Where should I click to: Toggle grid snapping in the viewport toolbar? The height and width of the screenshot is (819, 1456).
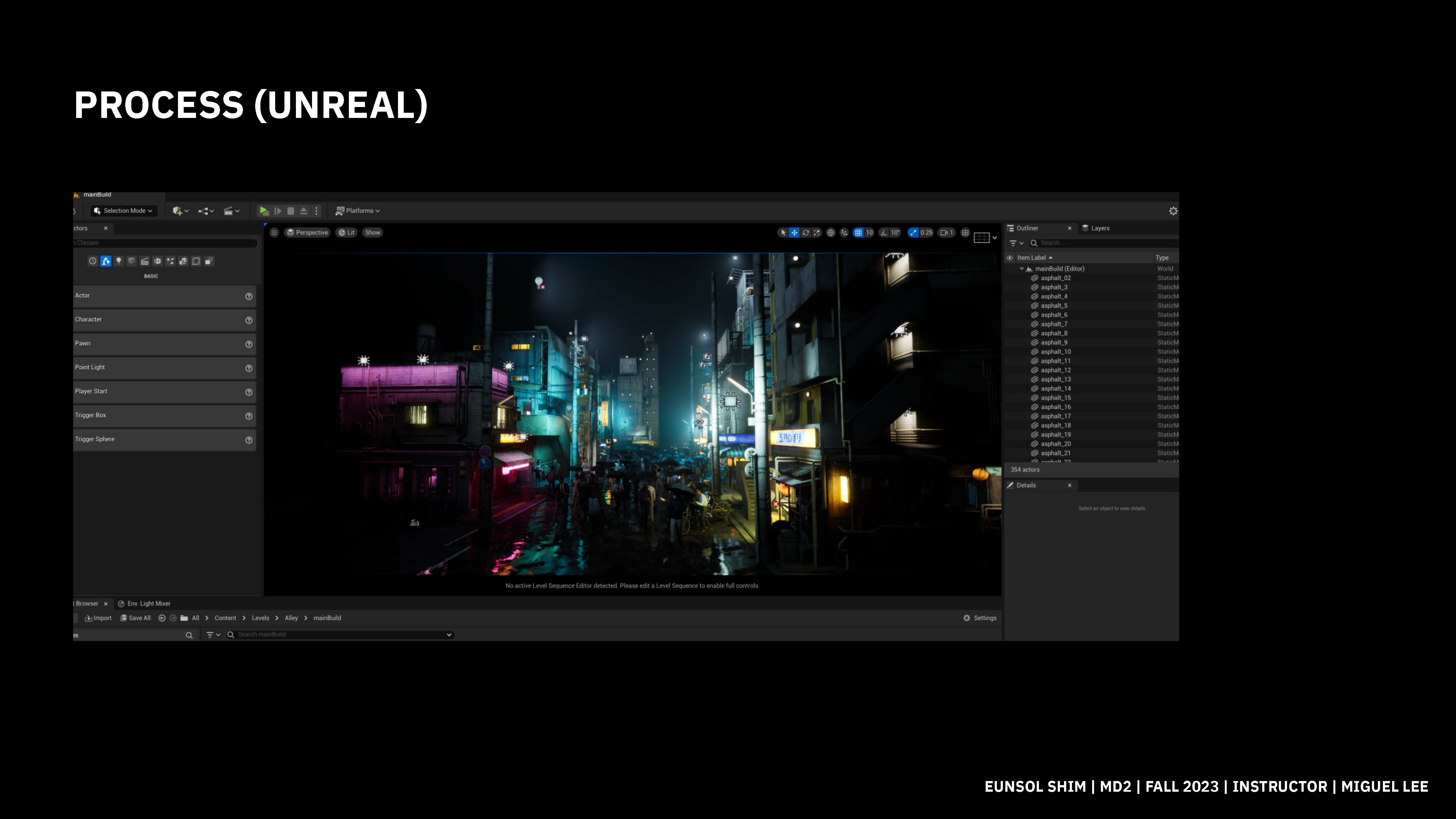[858, 232]
